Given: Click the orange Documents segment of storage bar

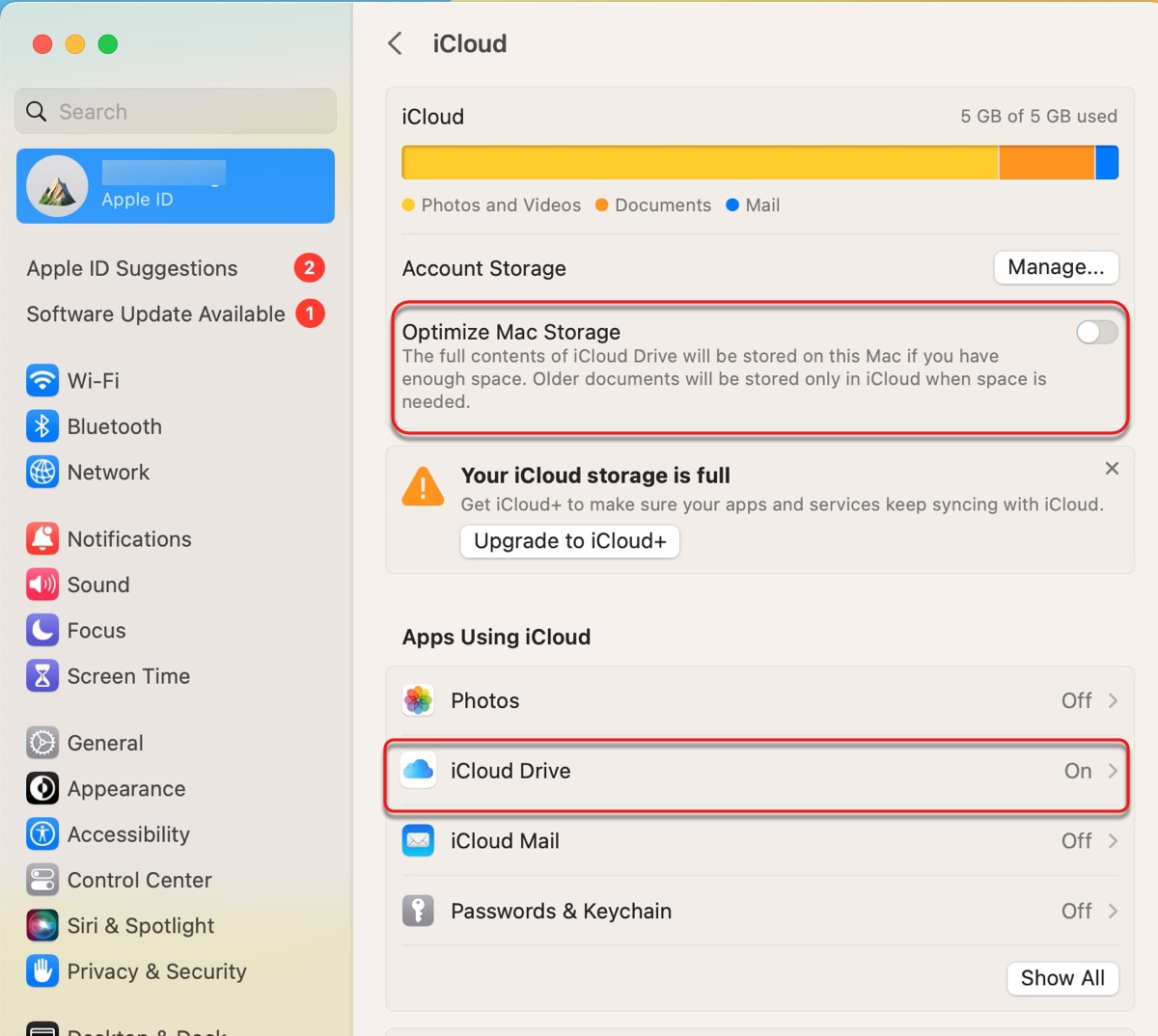Looking at the screenshot, I should [x=1047, y=162].
